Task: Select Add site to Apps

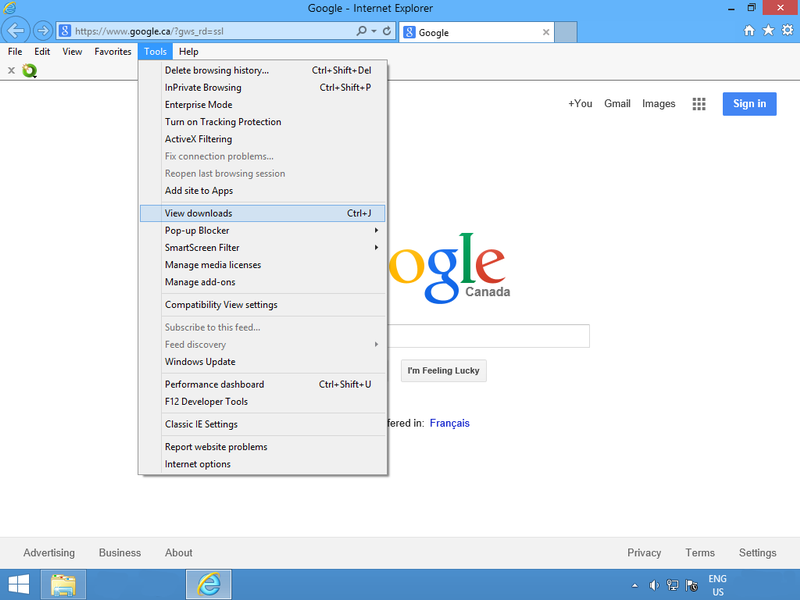Action: pyautogui.click(x=263, y=191)
